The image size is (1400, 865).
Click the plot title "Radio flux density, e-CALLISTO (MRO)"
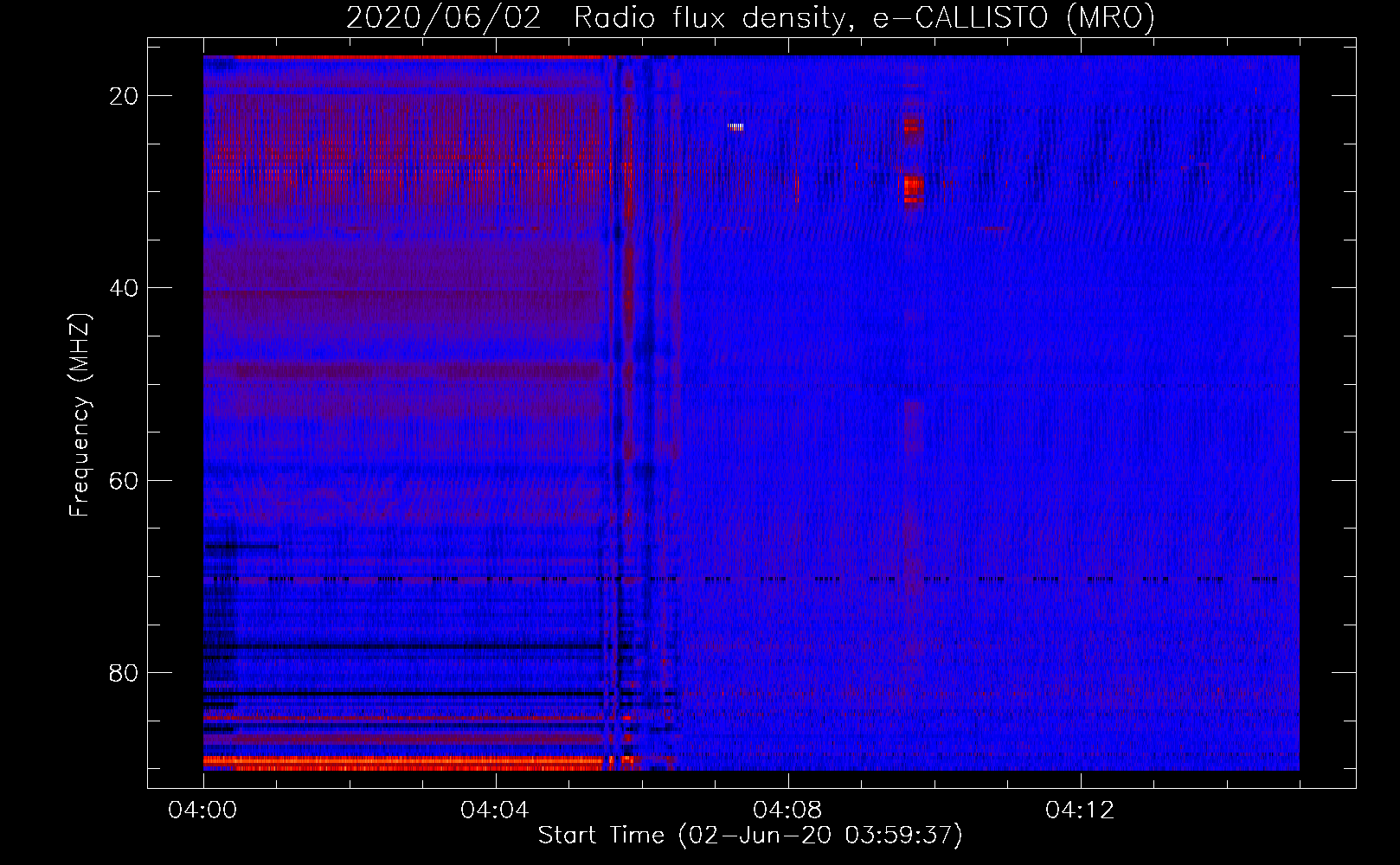click(864, 18)
